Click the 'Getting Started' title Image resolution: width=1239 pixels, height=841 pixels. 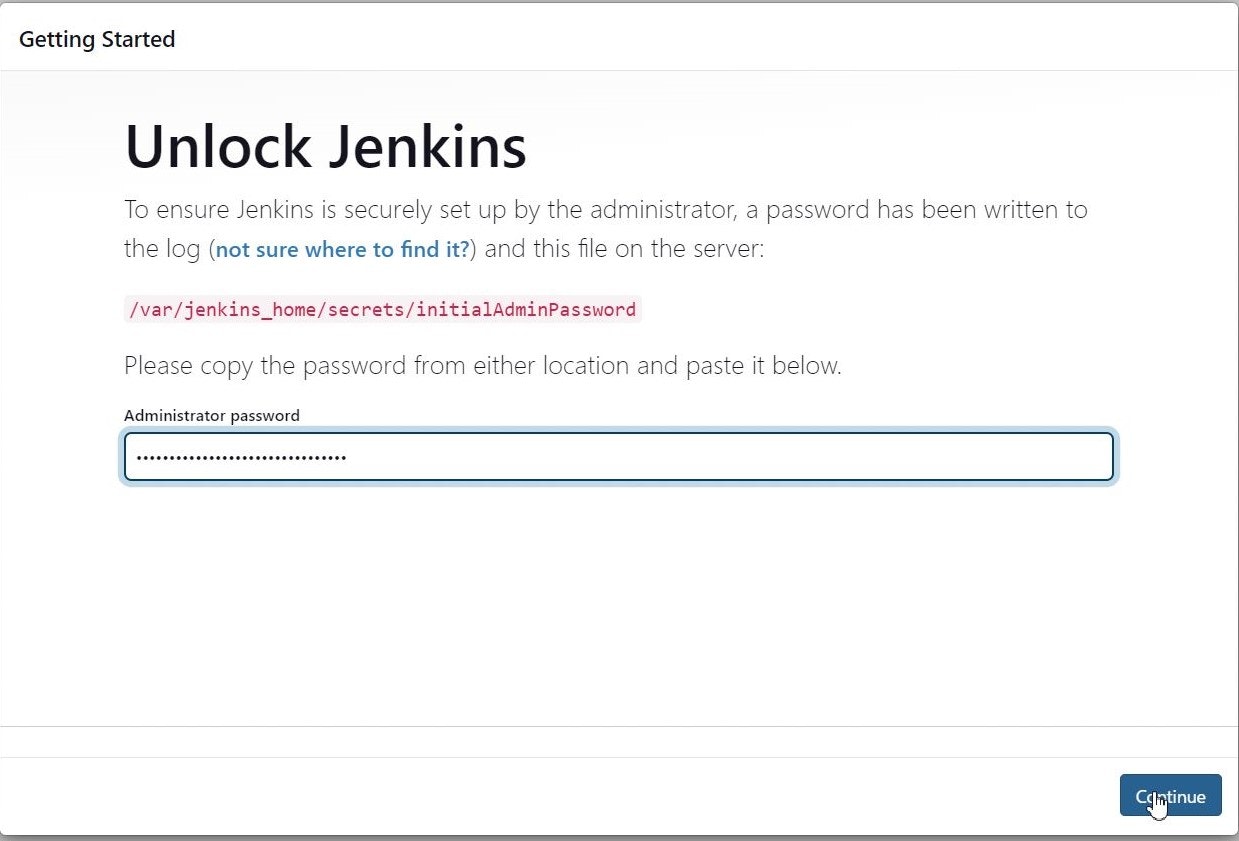point(97,39)
